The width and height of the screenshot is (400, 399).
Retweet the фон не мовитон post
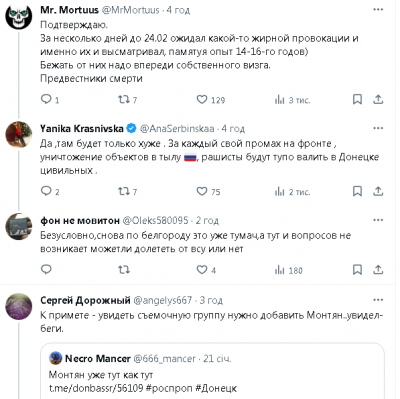point(124,269)
